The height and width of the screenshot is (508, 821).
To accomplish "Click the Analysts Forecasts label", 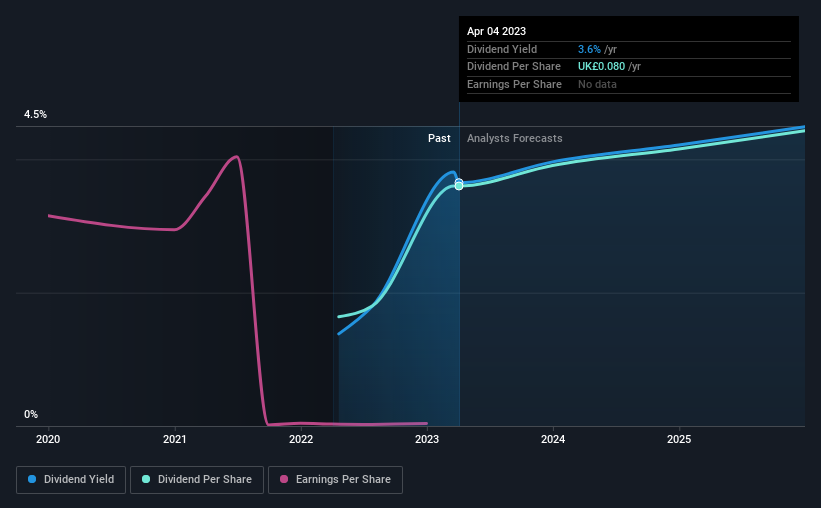I will [515, 138].
